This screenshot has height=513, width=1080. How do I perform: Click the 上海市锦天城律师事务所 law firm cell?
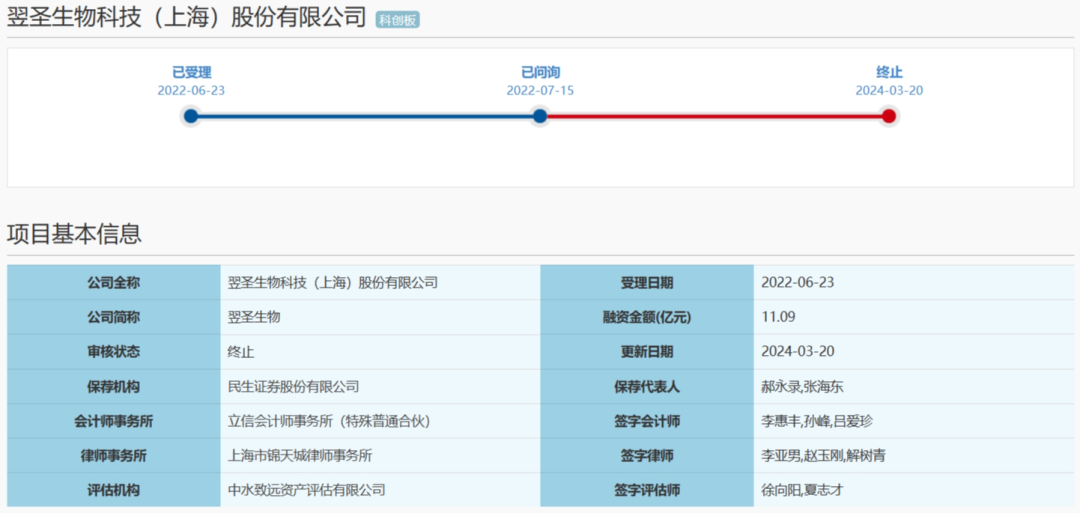300,455
